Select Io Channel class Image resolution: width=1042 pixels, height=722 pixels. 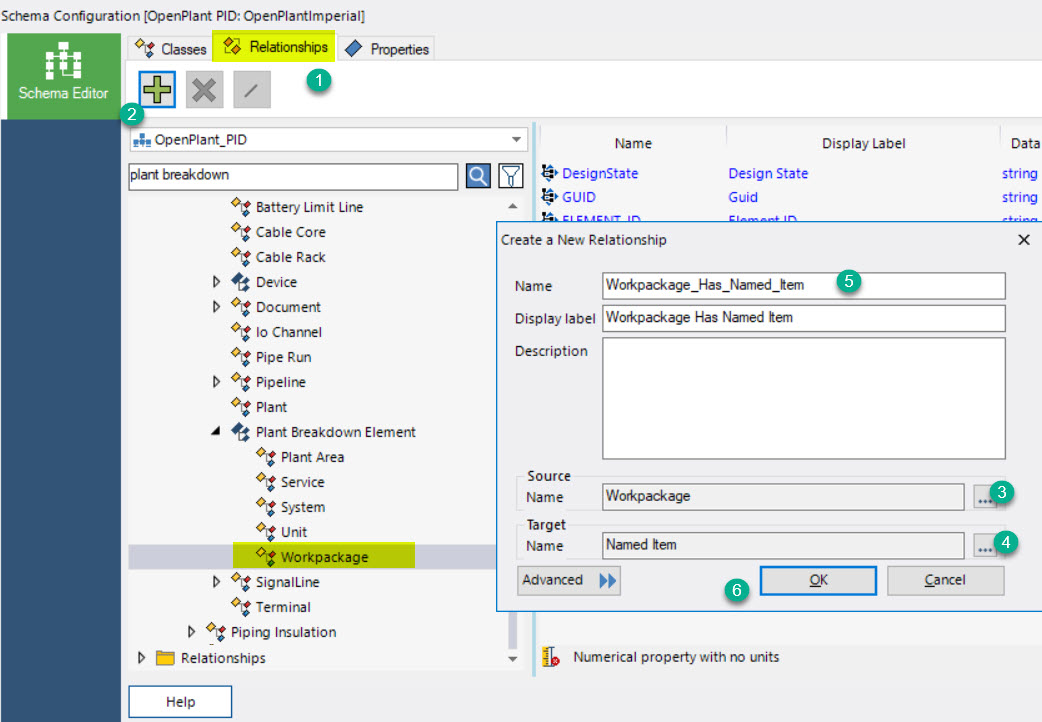click(x=288, y=332)
